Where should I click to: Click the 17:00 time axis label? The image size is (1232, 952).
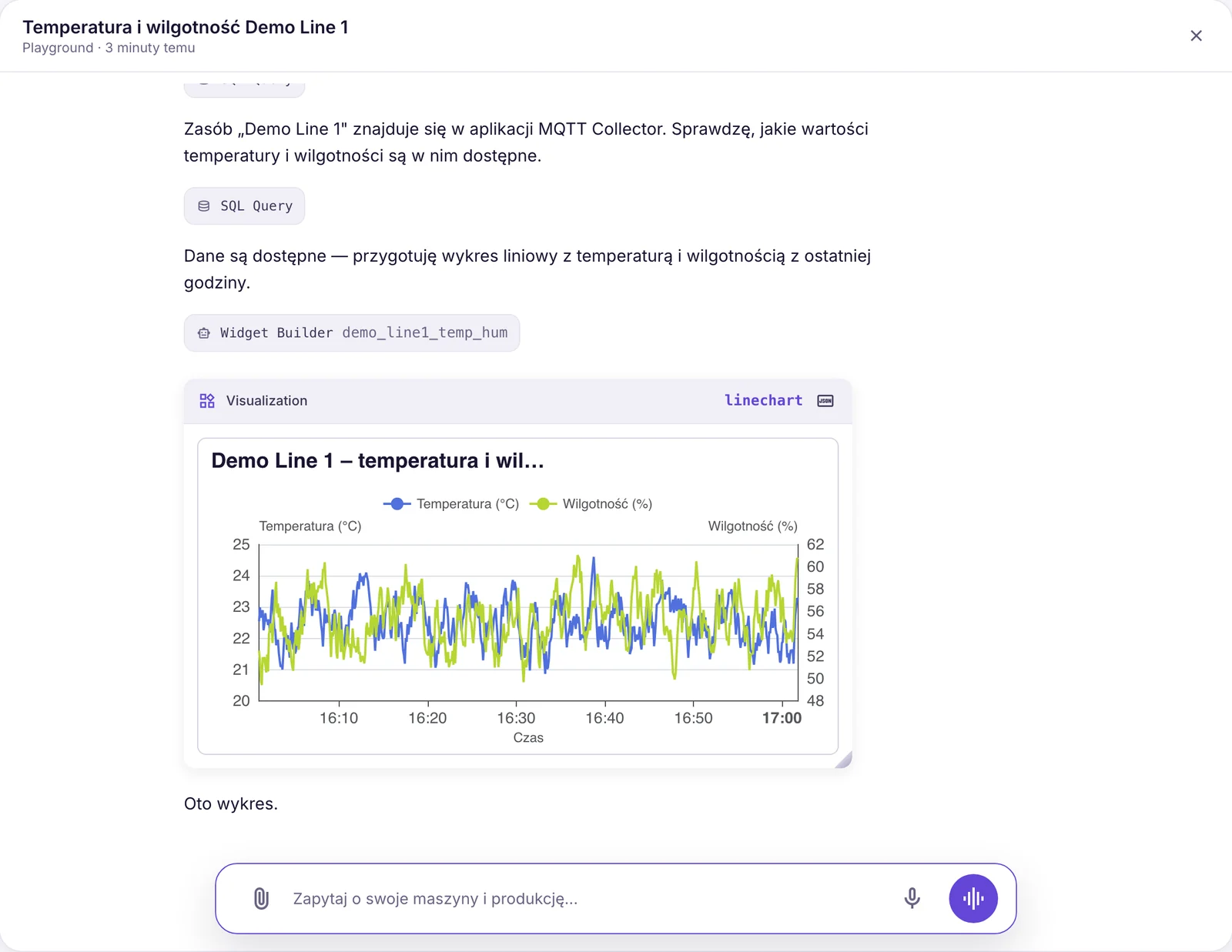pos(782,718)
